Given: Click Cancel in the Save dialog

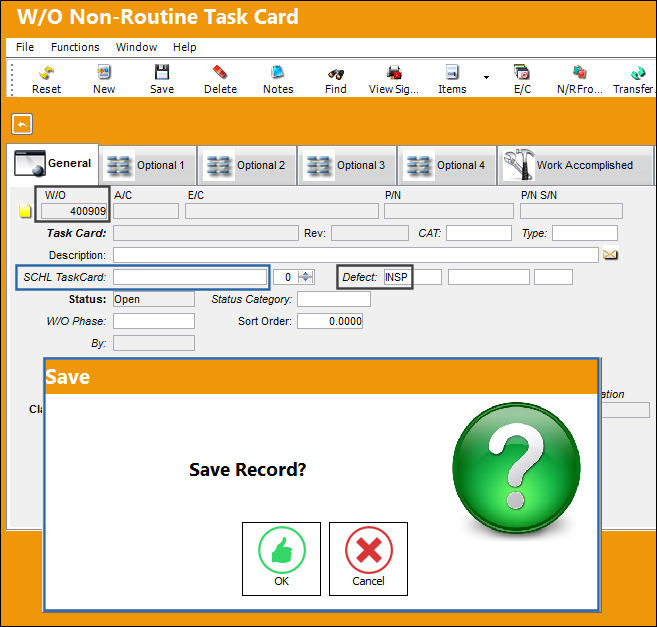Looking at the screenshot, I should pyautogui.click(x=368, y=559).
